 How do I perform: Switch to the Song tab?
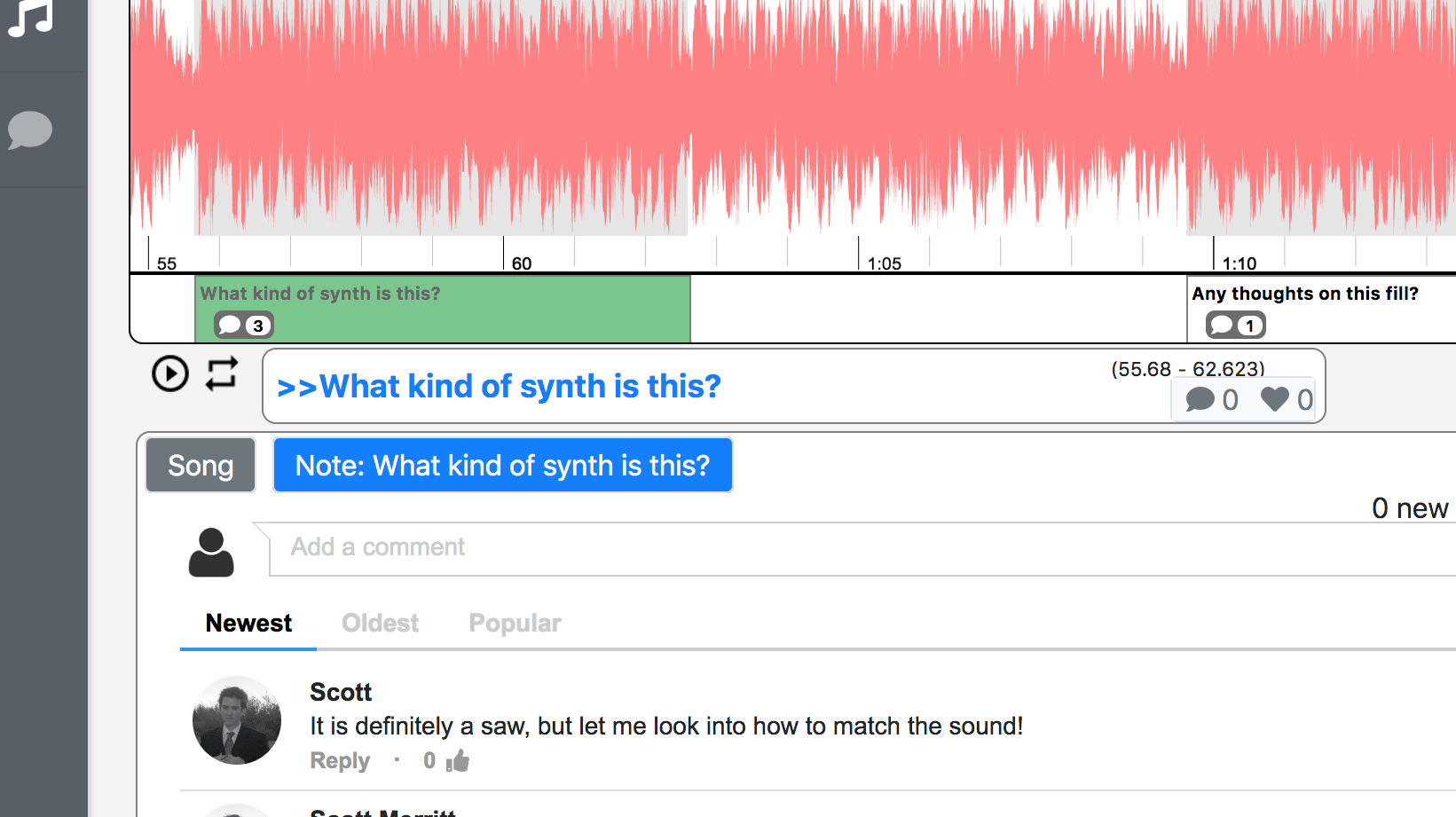click(x=201, y=465)
